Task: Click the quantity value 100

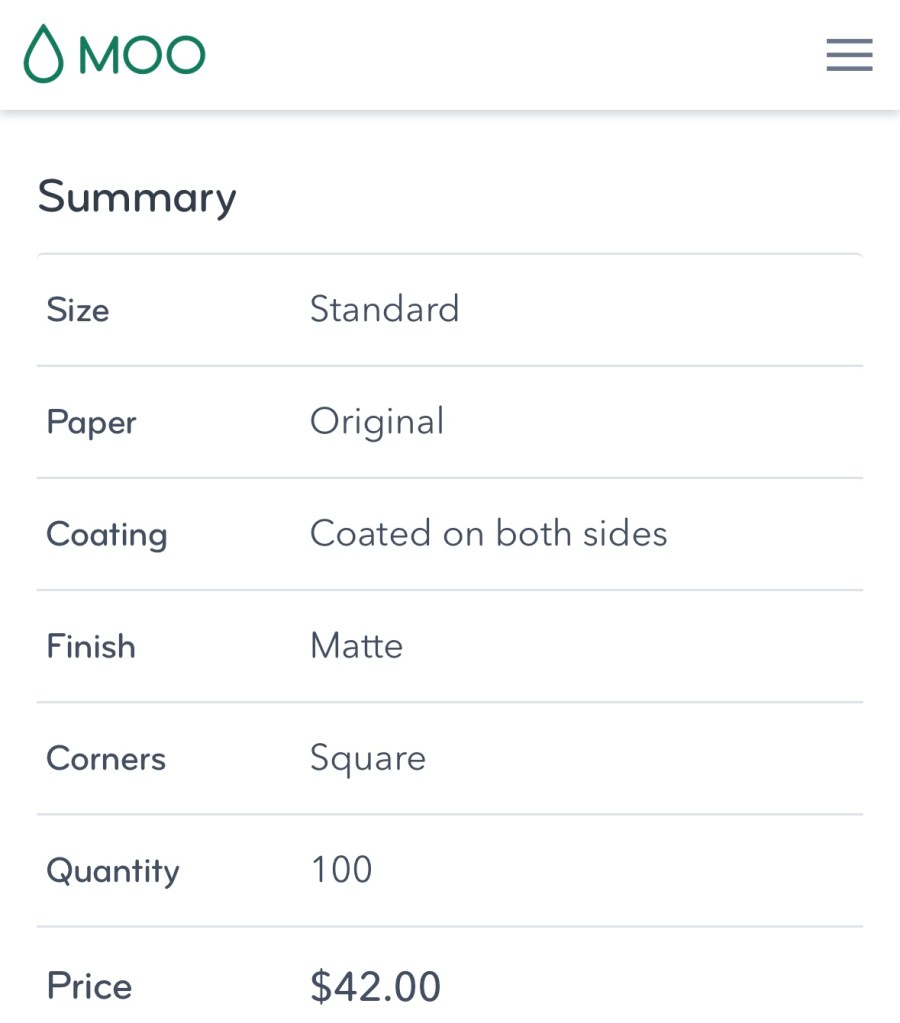Action: tap(341, 870)
